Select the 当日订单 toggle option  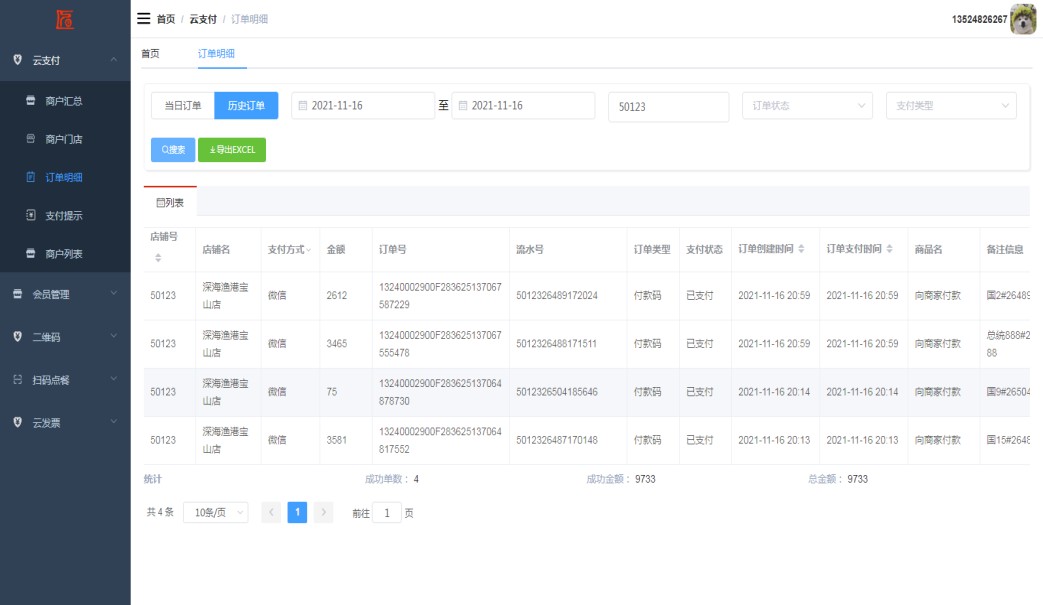pyautogui.click(x=183, y=106)
